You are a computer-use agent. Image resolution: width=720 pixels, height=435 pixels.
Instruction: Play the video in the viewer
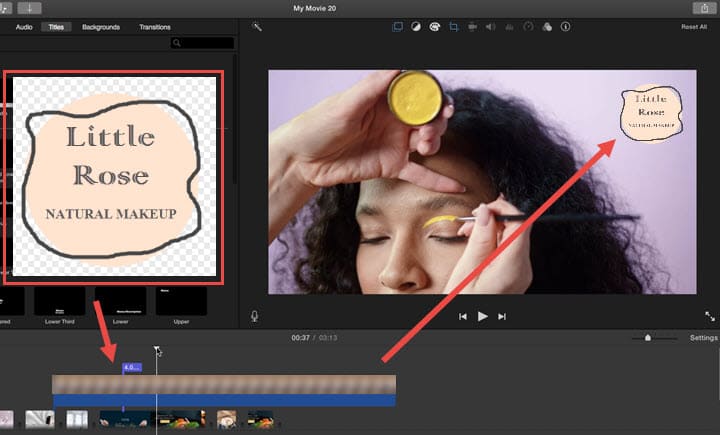tap(482, 316)
